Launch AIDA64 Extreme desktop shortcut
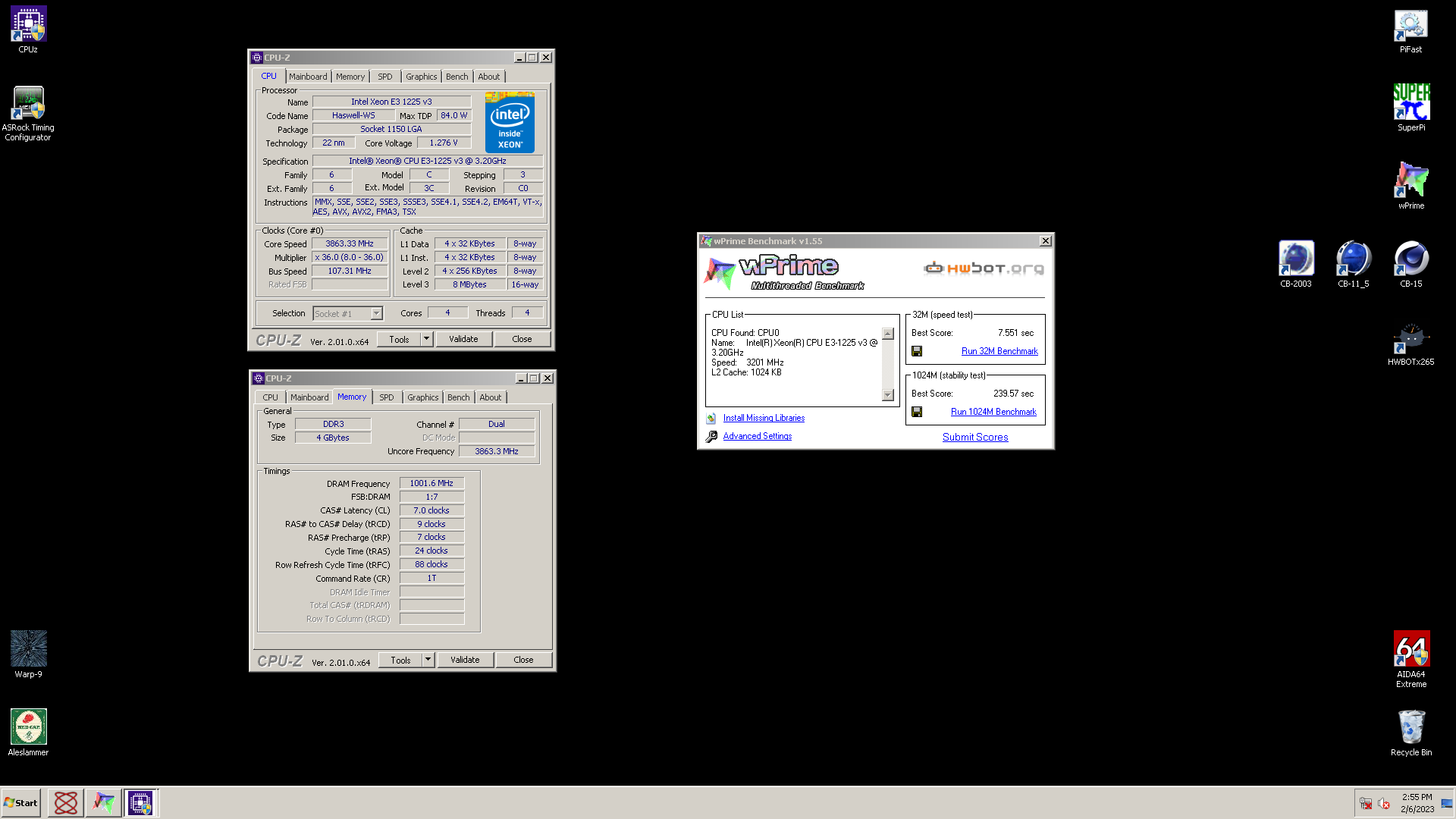Screen dimensions: 1456x819 1410,659
